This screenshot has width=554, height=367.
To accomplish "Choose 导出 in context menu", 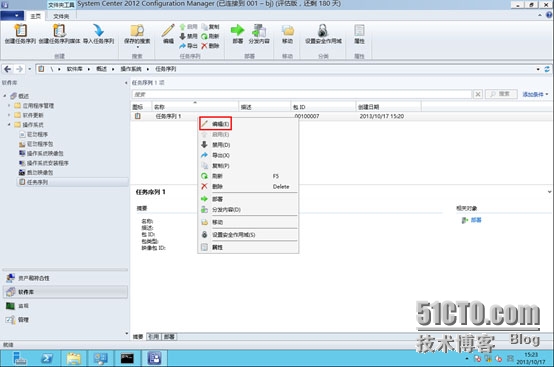I will tap(248, 155).
